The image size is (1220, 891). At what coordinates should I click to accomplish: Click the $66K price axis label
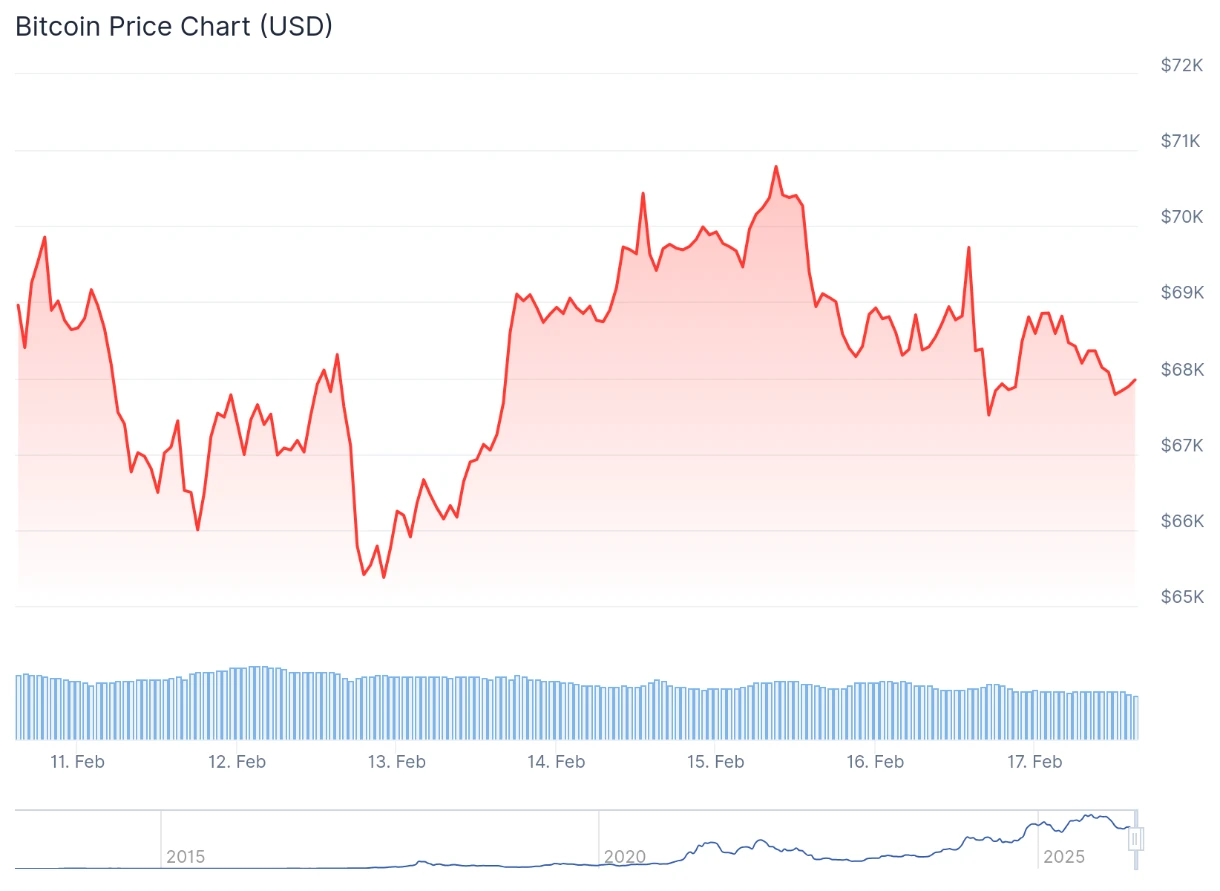[x=1181, y=521]
